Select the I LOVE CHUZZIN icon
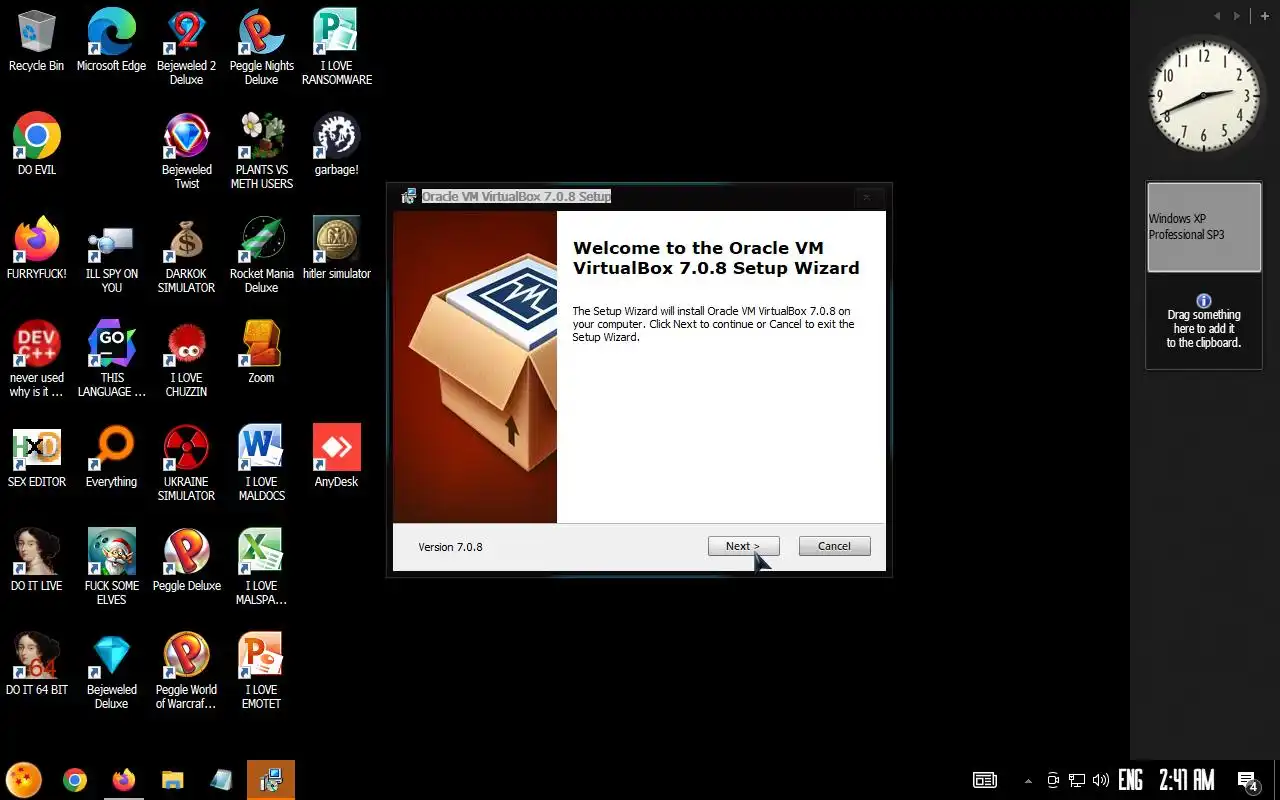 click(186, 359)
